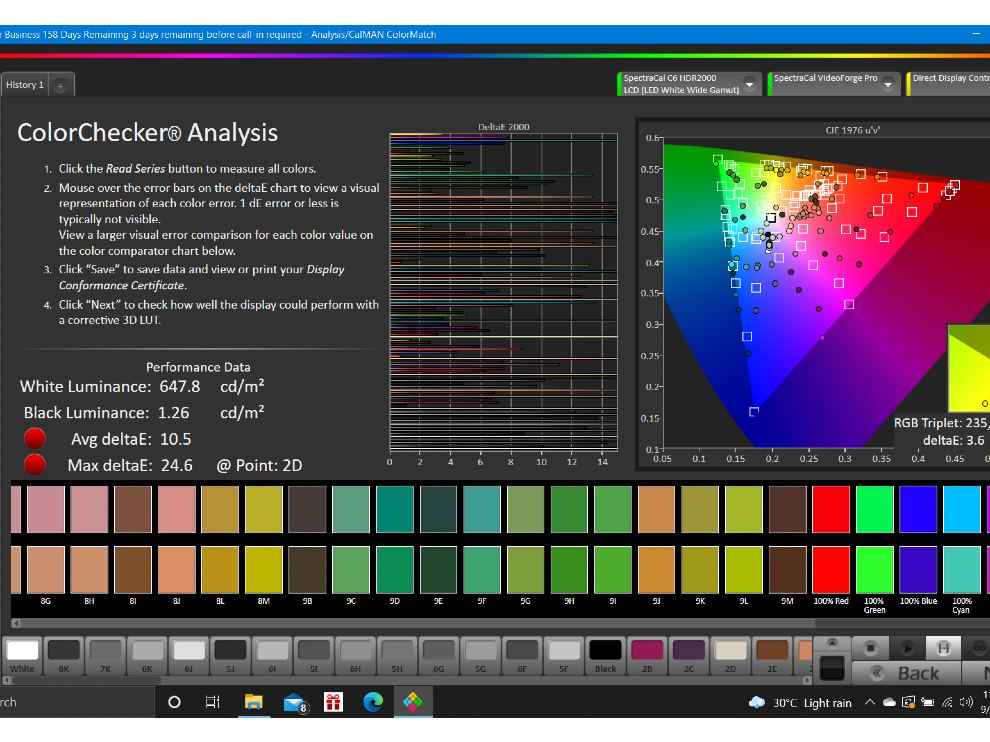Image resolution: width=990 pixels, height=742 pixels.
Task: Add a new history tab with plus
Action: click(61, 85)
